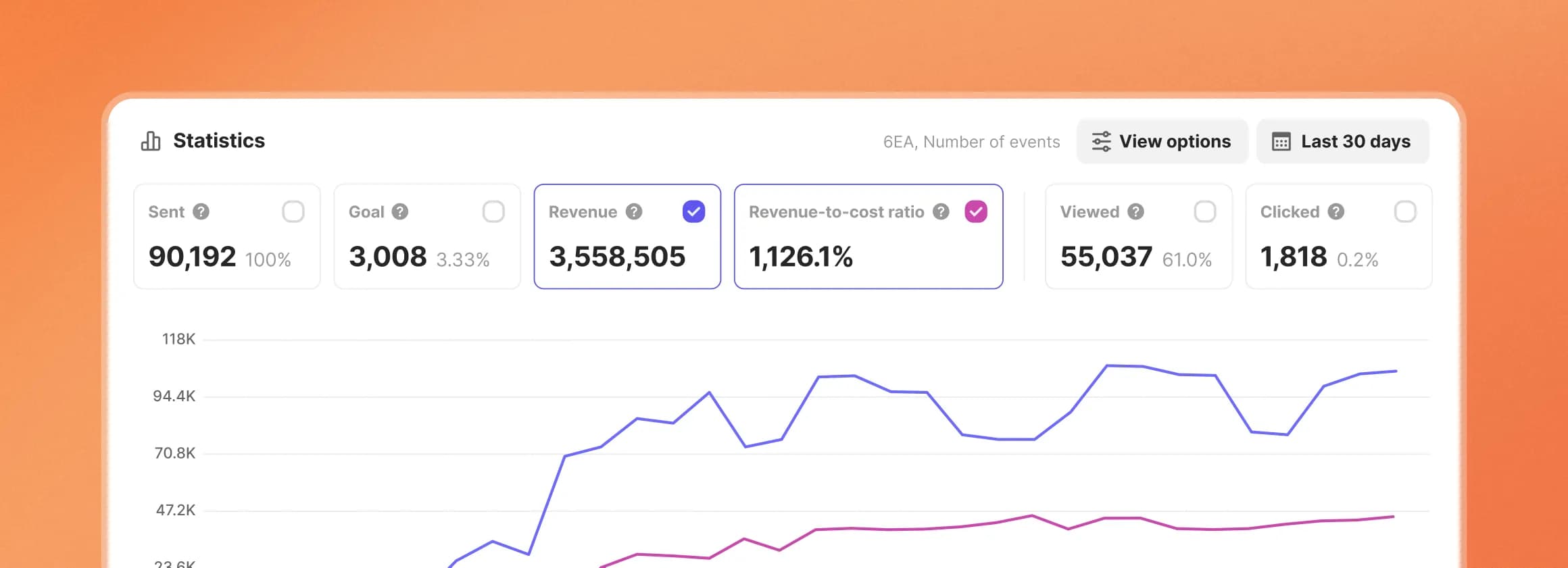Uncheck the Revenue metric checkbox
Image resolution: width=1568 pixels, height=568 pixels.
point(693,212)
